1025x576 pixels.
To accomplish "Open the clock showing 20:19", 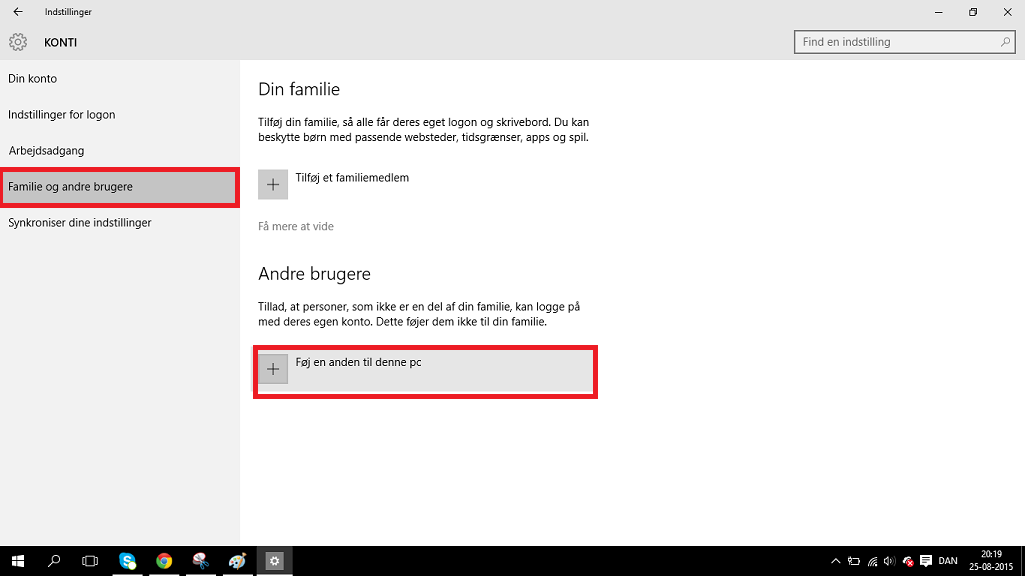I will coord(991,561).
